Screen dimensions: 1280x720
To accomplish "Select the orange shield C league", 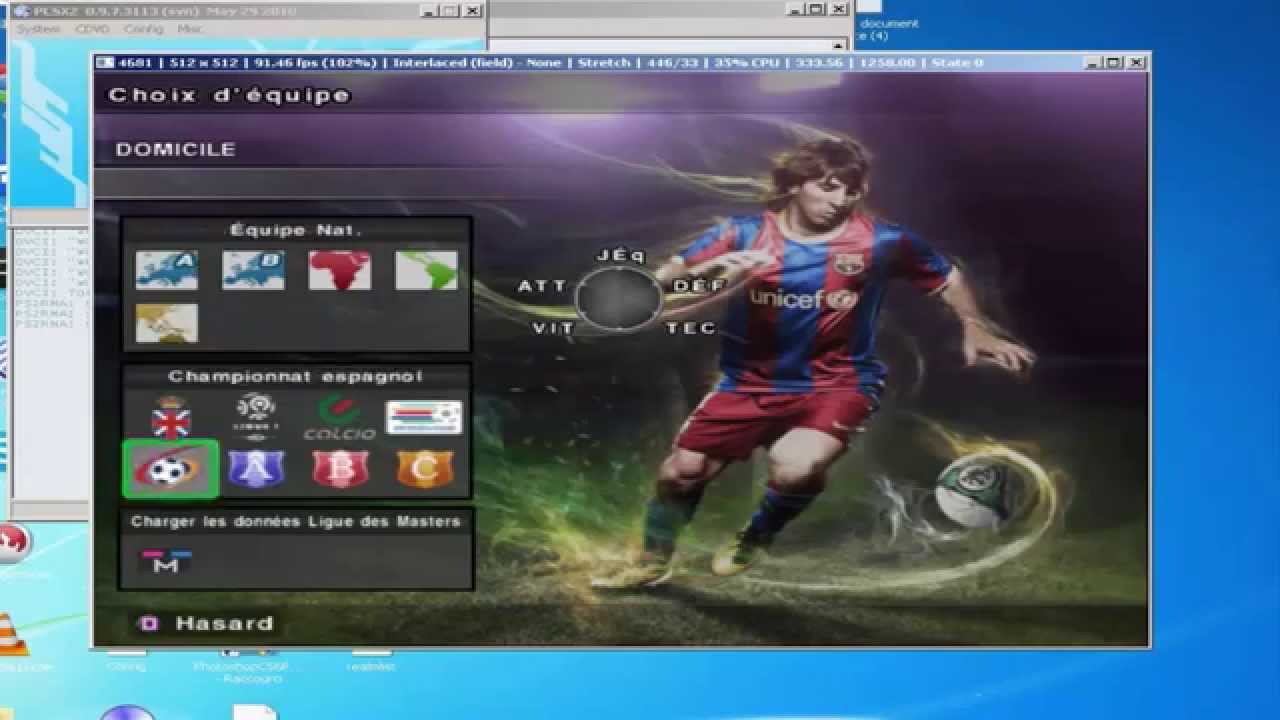I will 425,468.
